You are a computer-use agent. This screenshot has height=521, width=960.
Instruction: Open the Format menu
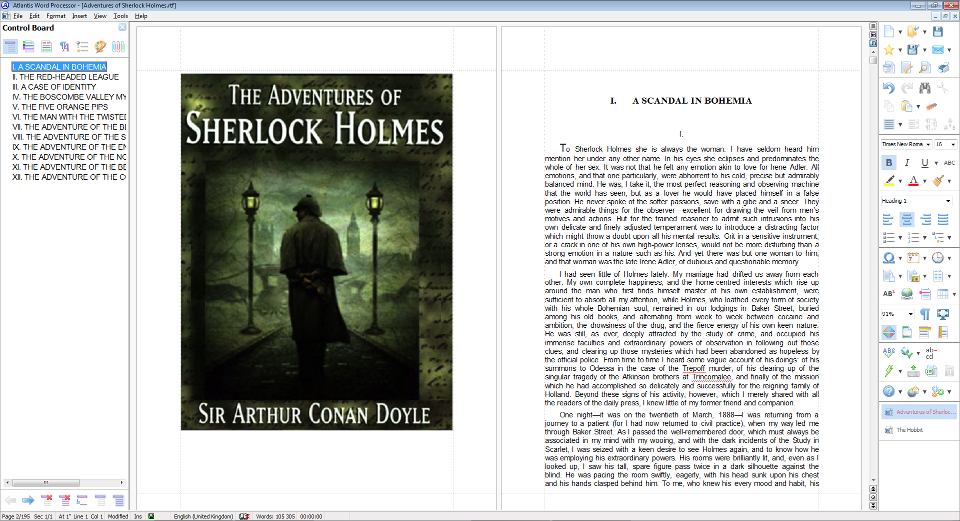point(56,16)
